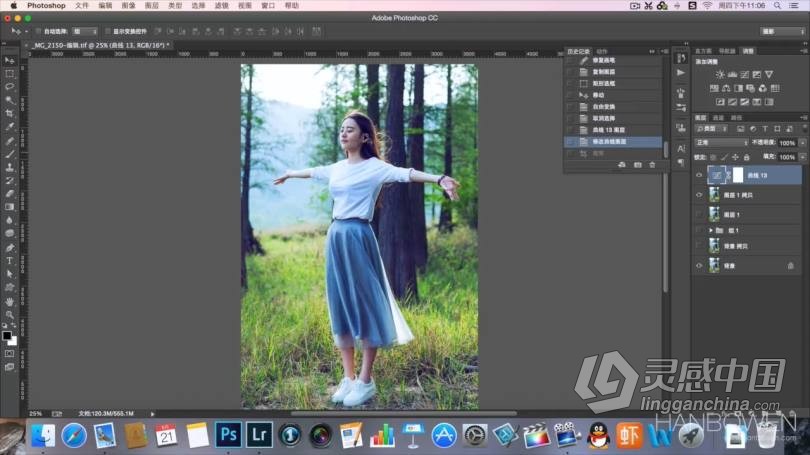Add a Brightness/Contrast adjustment
Screen dimensions: 810x455
(720, 74)
